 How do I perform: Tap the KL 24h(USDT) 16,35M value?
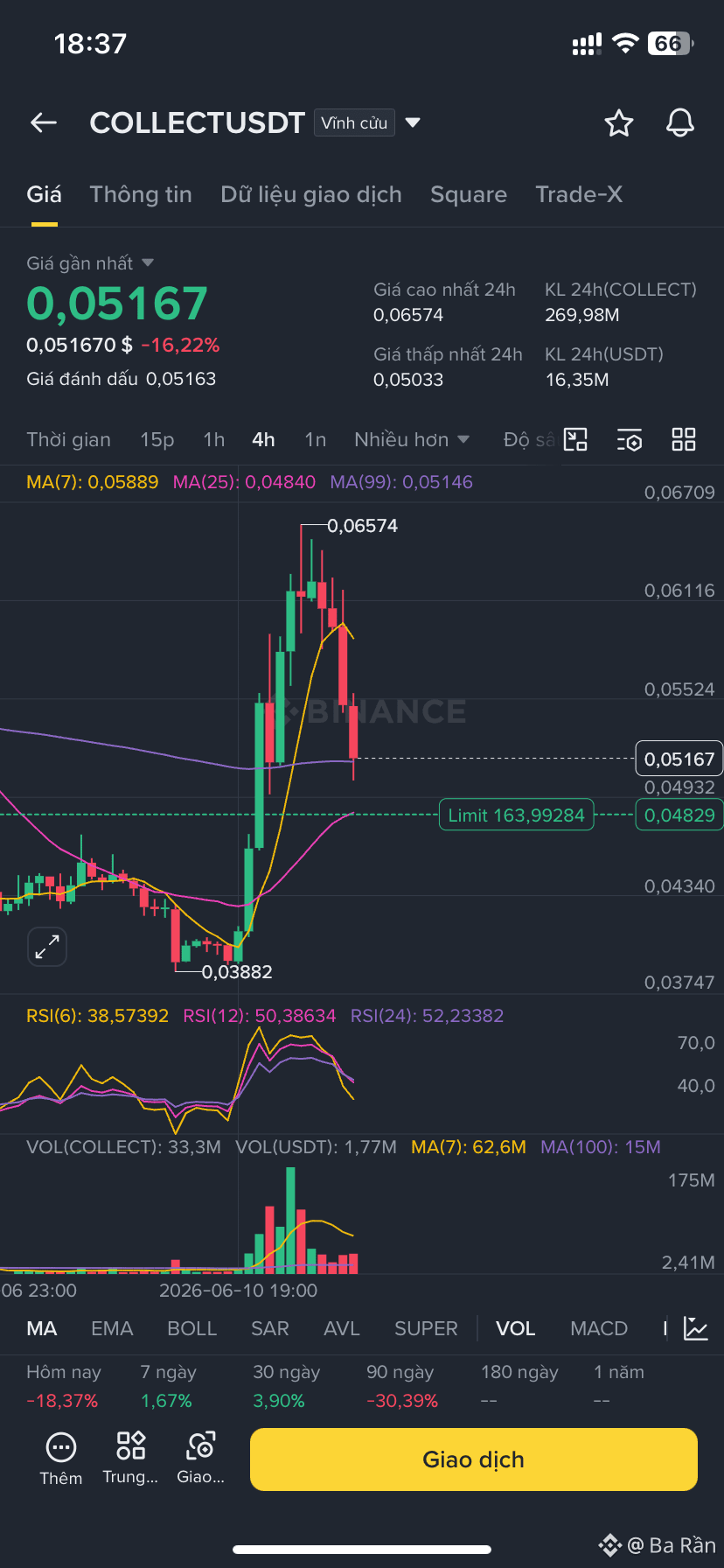coord(577,380)
